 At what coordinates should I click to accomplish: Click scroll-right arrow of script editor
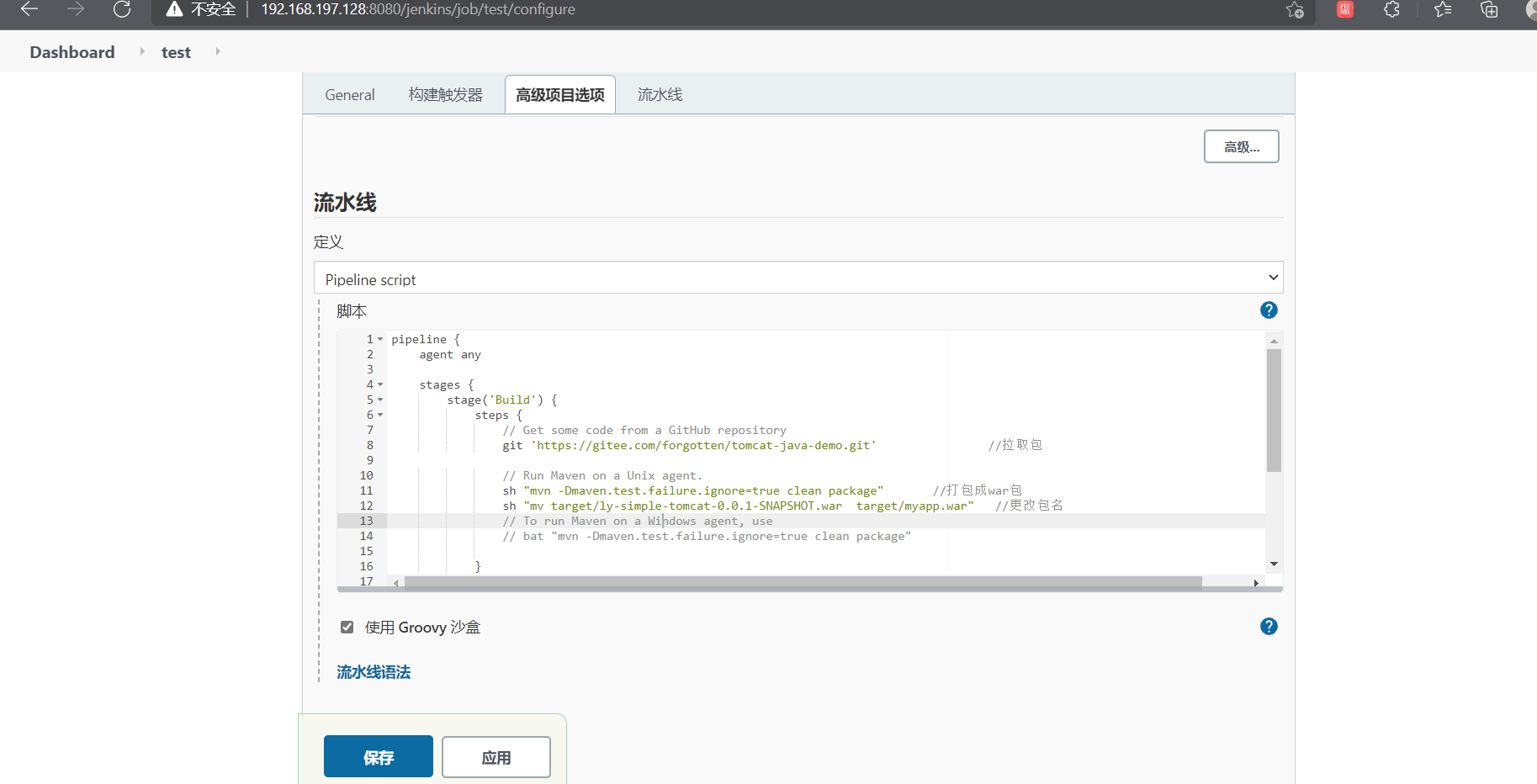pos(1256,582)
